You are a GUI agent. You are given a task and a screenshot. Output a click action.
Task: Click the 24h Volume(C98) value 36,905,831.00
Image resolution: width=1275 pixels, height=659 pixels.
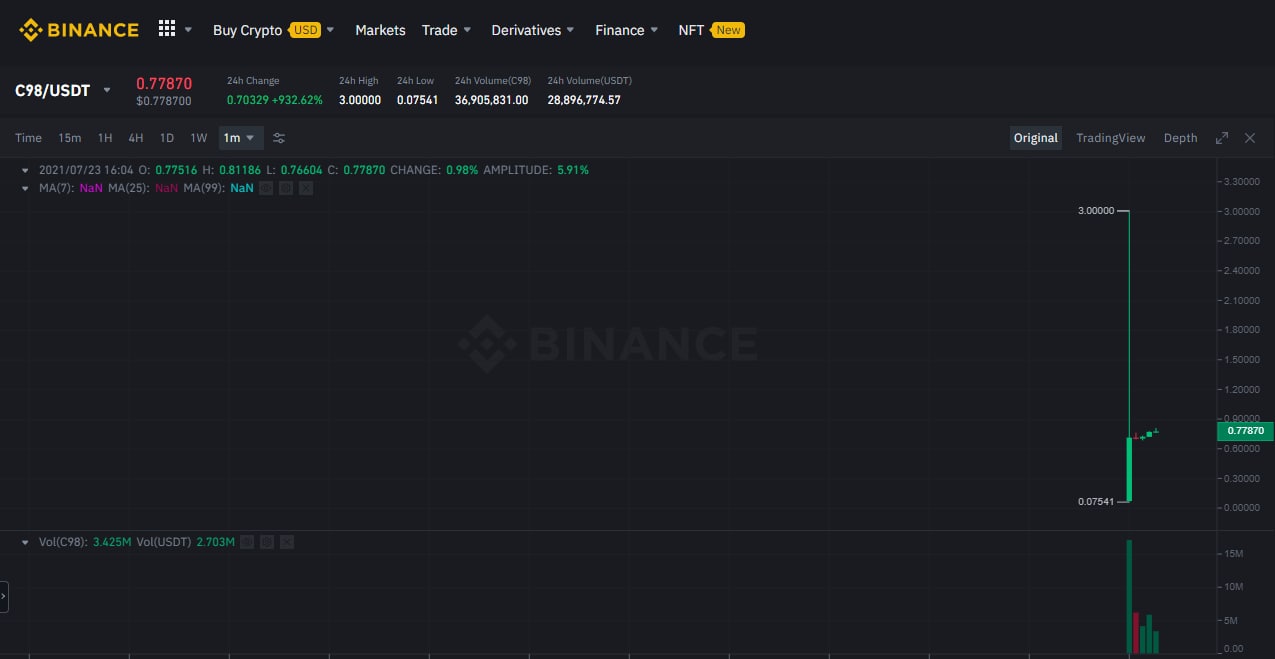[492, 100]
